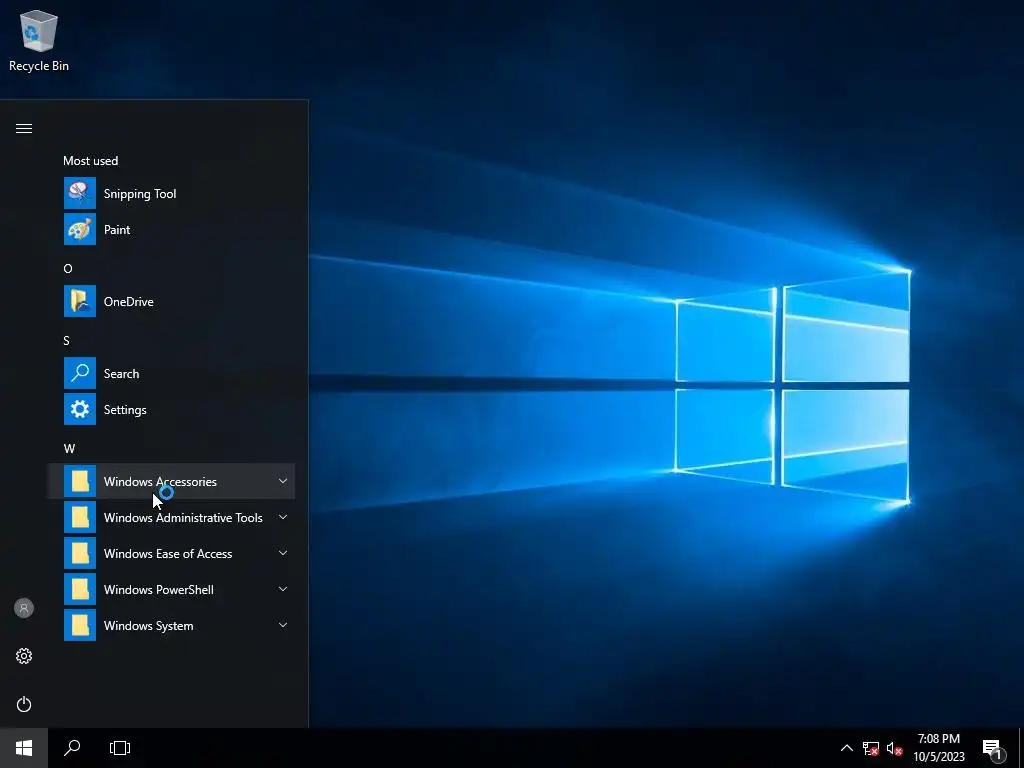This screenshot has width=1024, height=768.
Task: Click the Windows Start button on taskbar
Action: (x=24, y=748)
